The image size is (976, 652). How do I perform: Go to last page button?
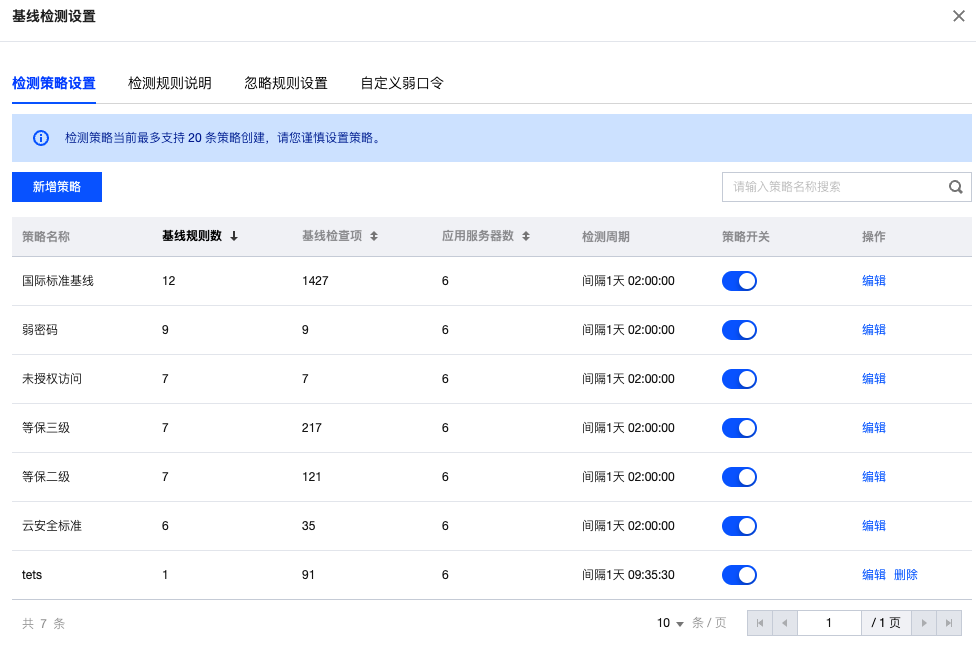click(x=949, y=623)
